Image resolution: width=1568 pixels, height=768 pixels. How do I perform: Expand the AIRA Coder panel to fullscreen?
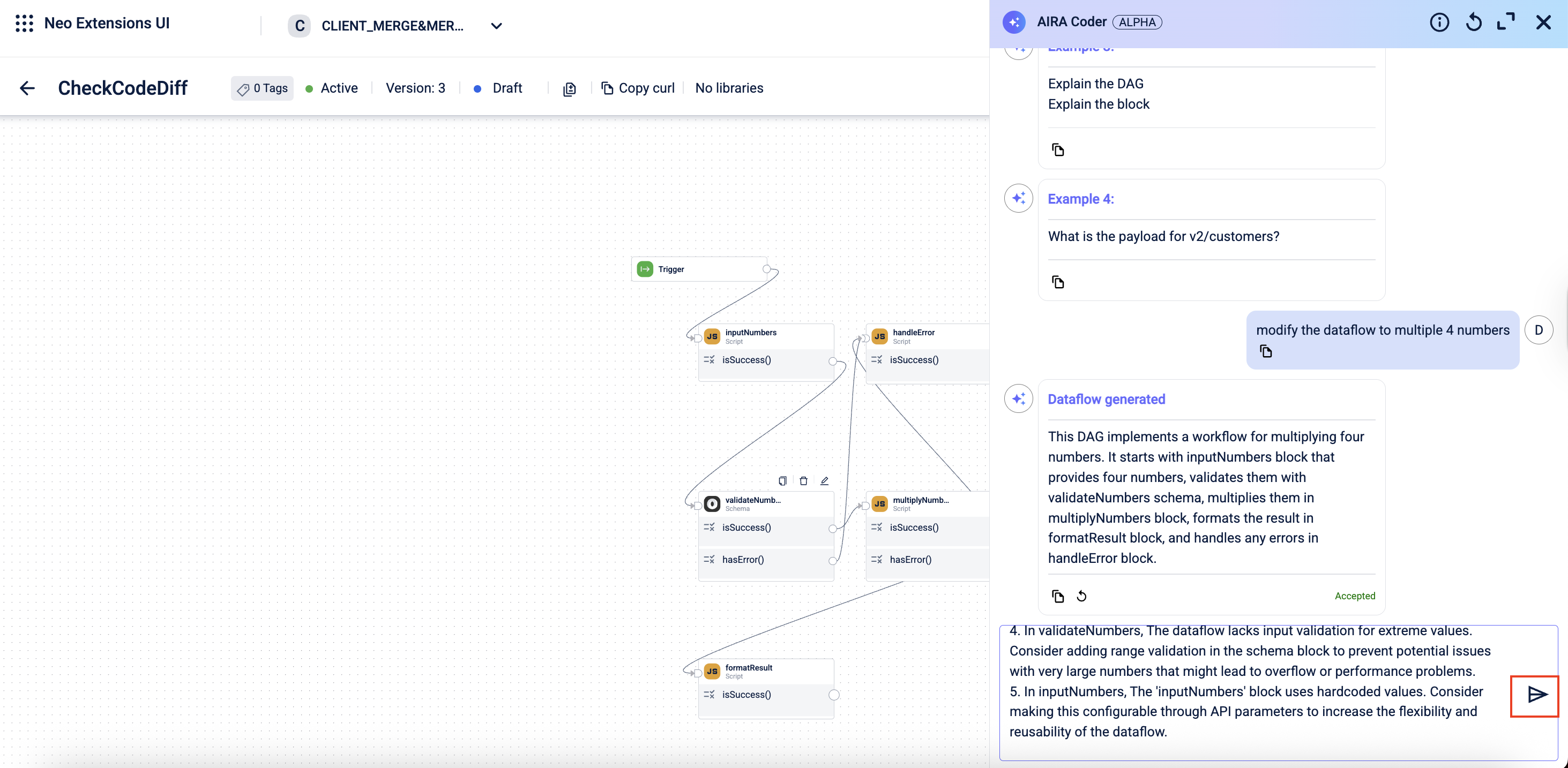pos(1506,22)
